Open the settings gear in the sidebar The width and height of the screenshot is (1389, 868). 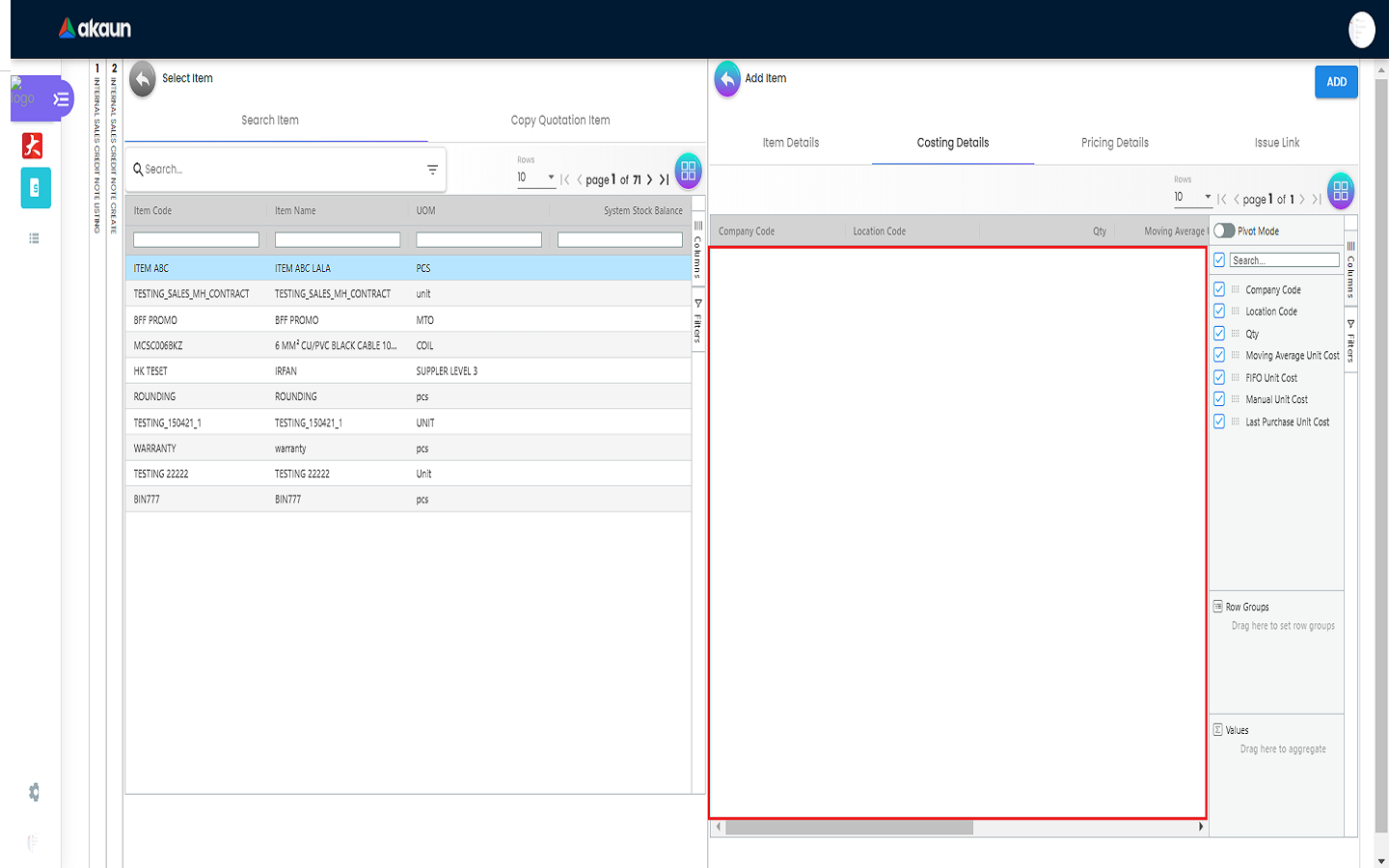click(34, 792)
